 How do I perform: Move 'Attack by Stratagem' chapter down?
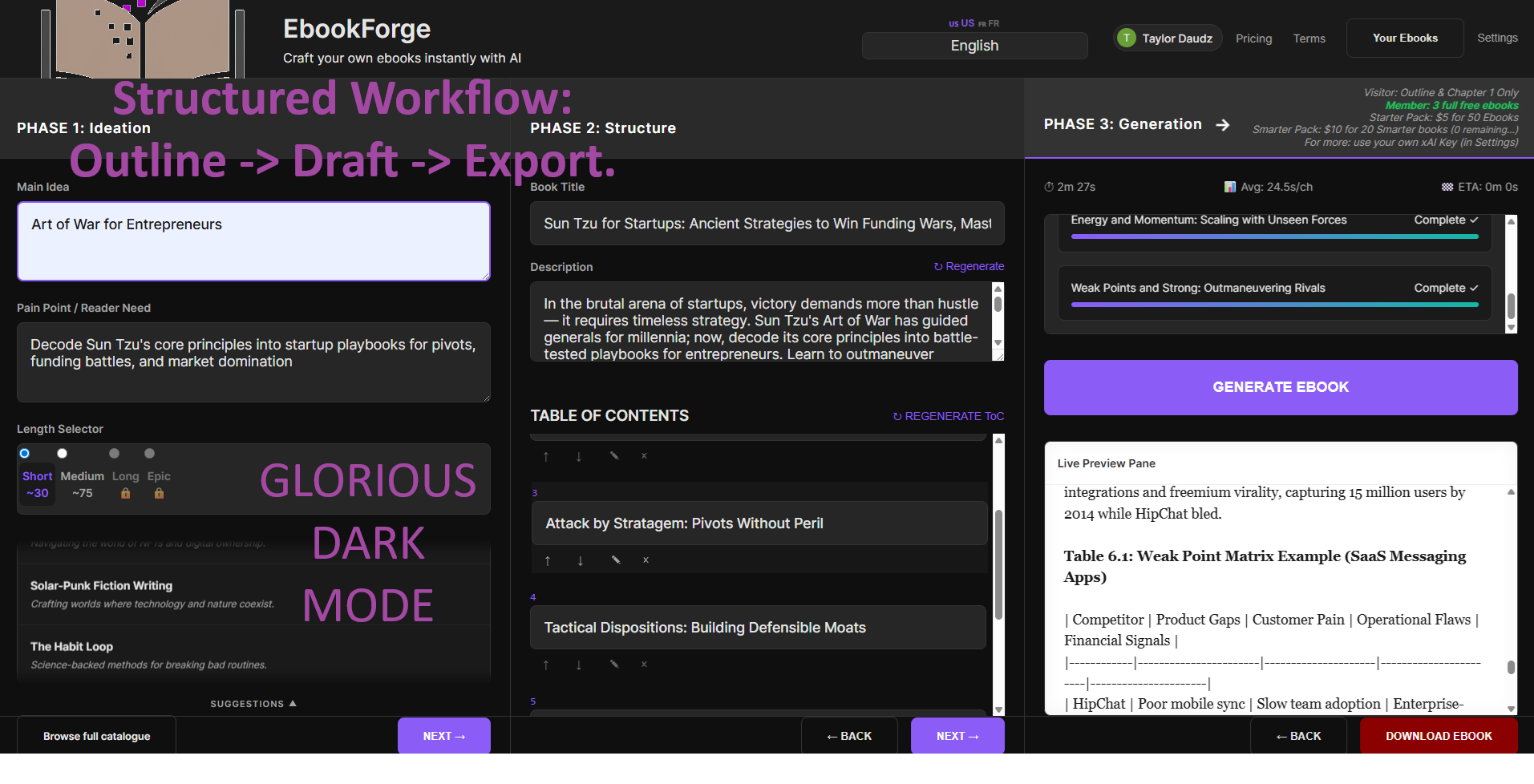tap(581, 560)
